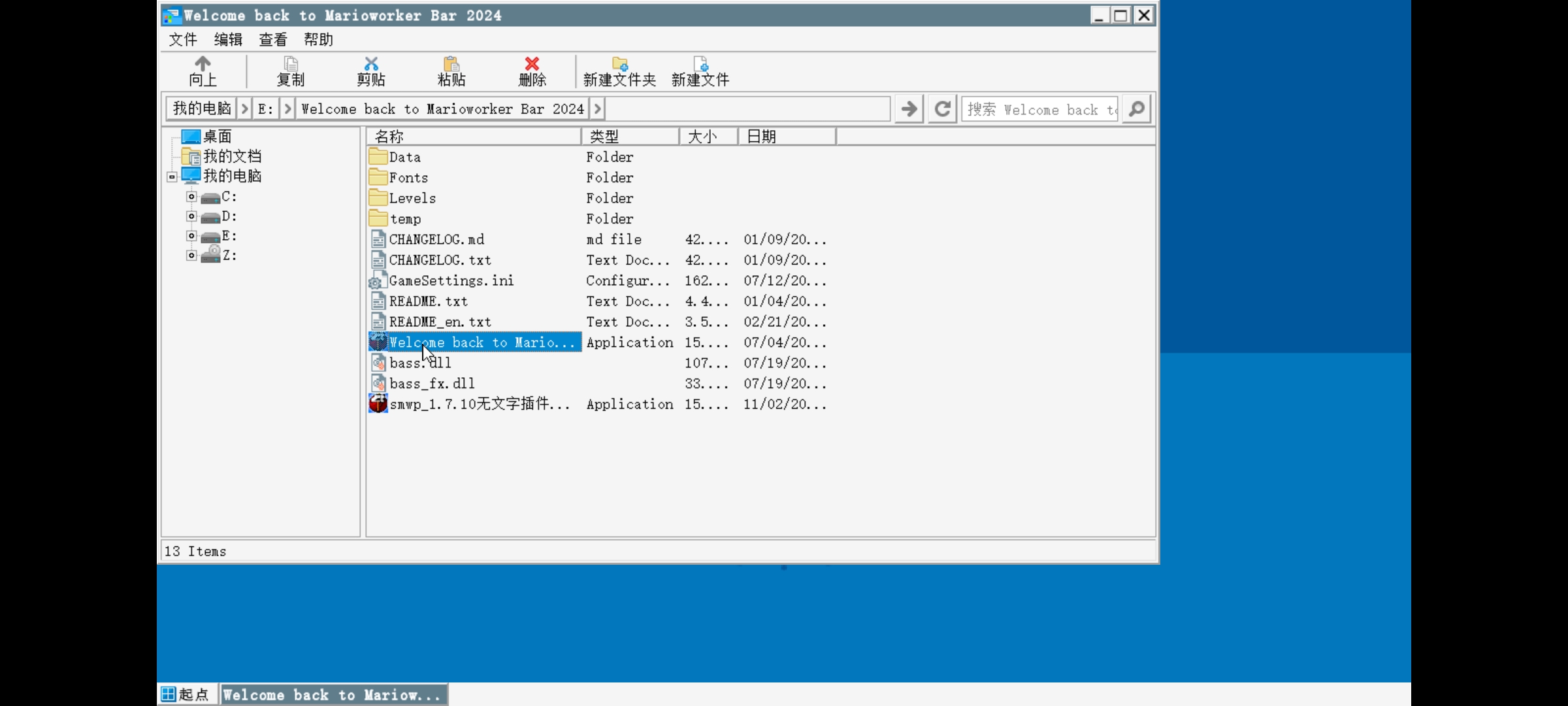Select the Levels folder icon

pos(378,197)
